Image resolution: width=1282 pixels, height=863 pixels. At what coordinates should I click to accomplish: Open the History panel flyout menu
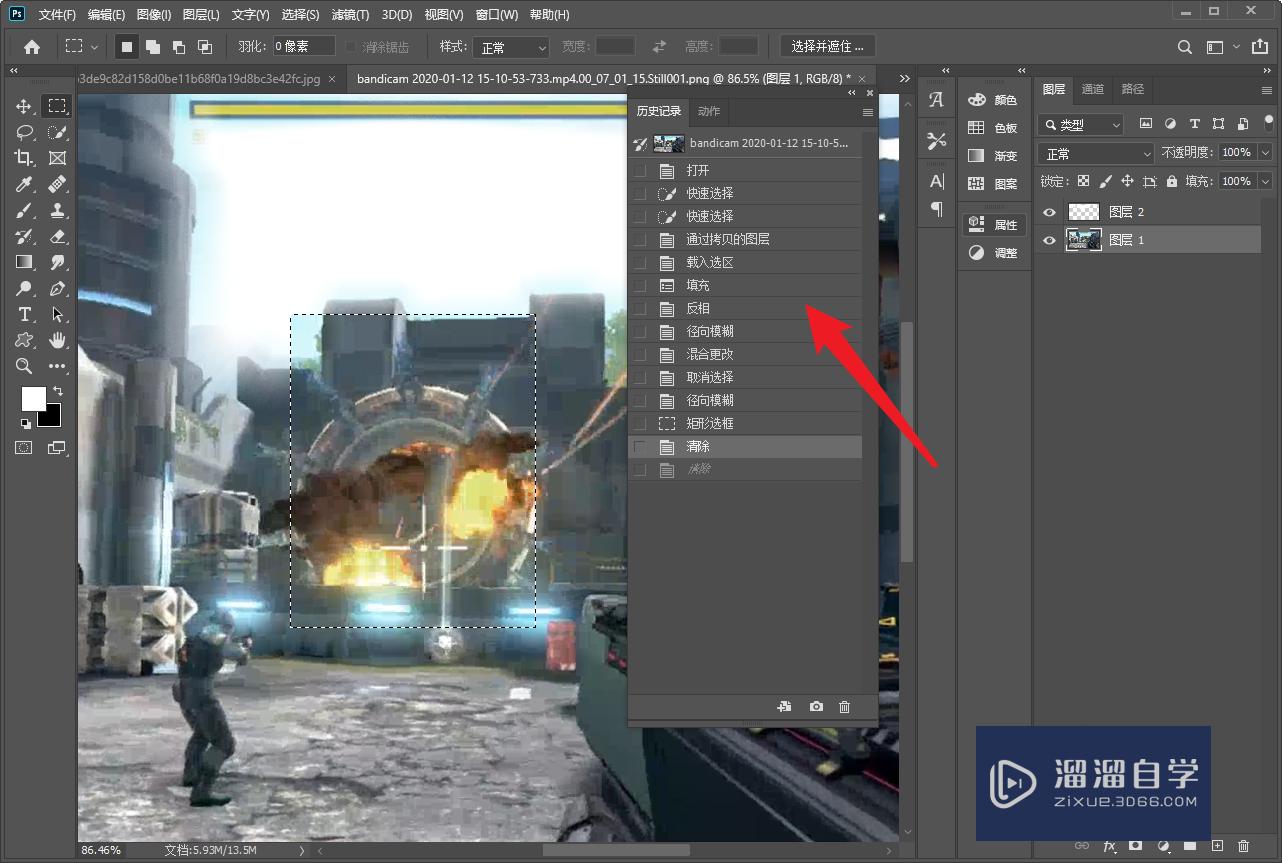coord(868,112)
